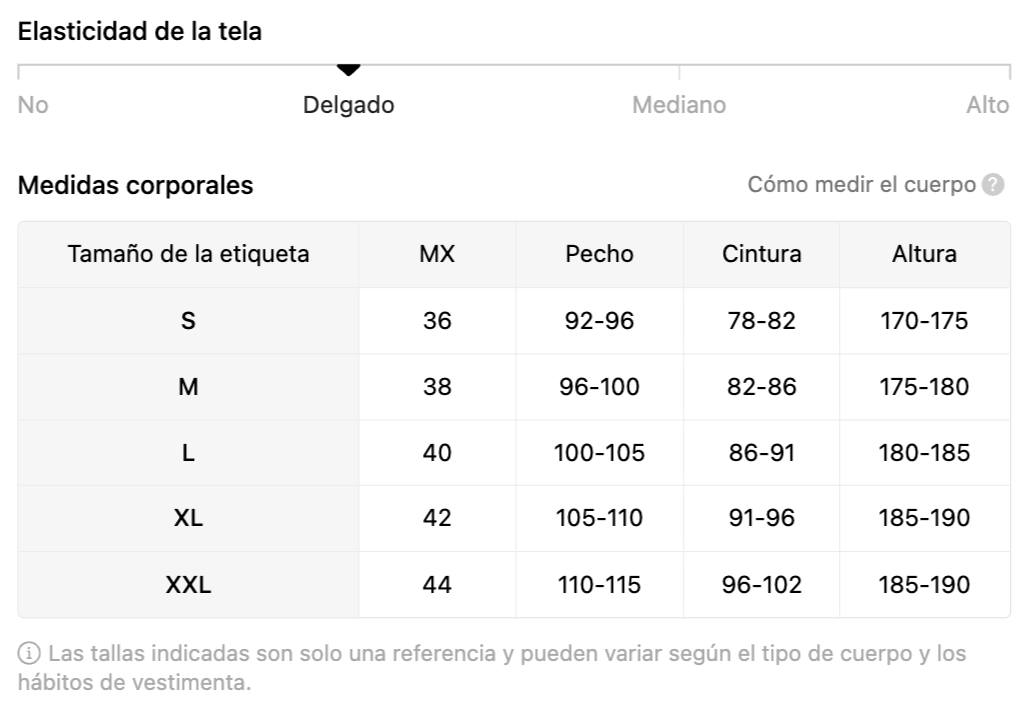This screenshot has width=1030, height=708.
Task: Select the Alto elasticity label
Action: coord(987,105)
